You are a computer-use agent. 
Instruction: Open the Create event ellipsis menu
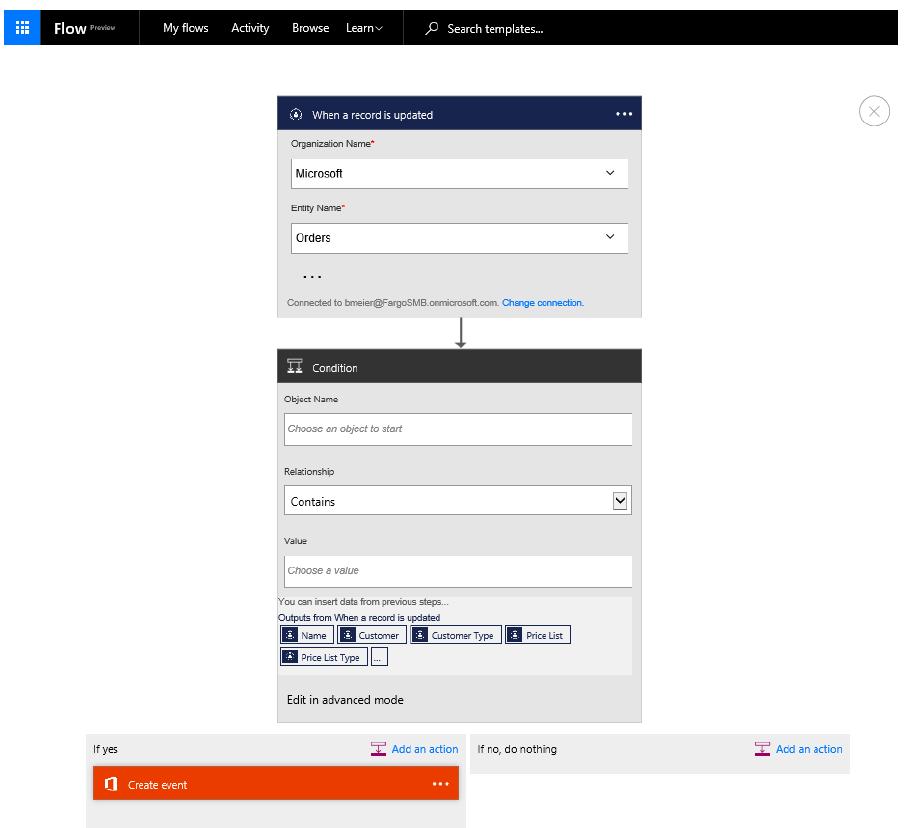click(x=440, y=784)
